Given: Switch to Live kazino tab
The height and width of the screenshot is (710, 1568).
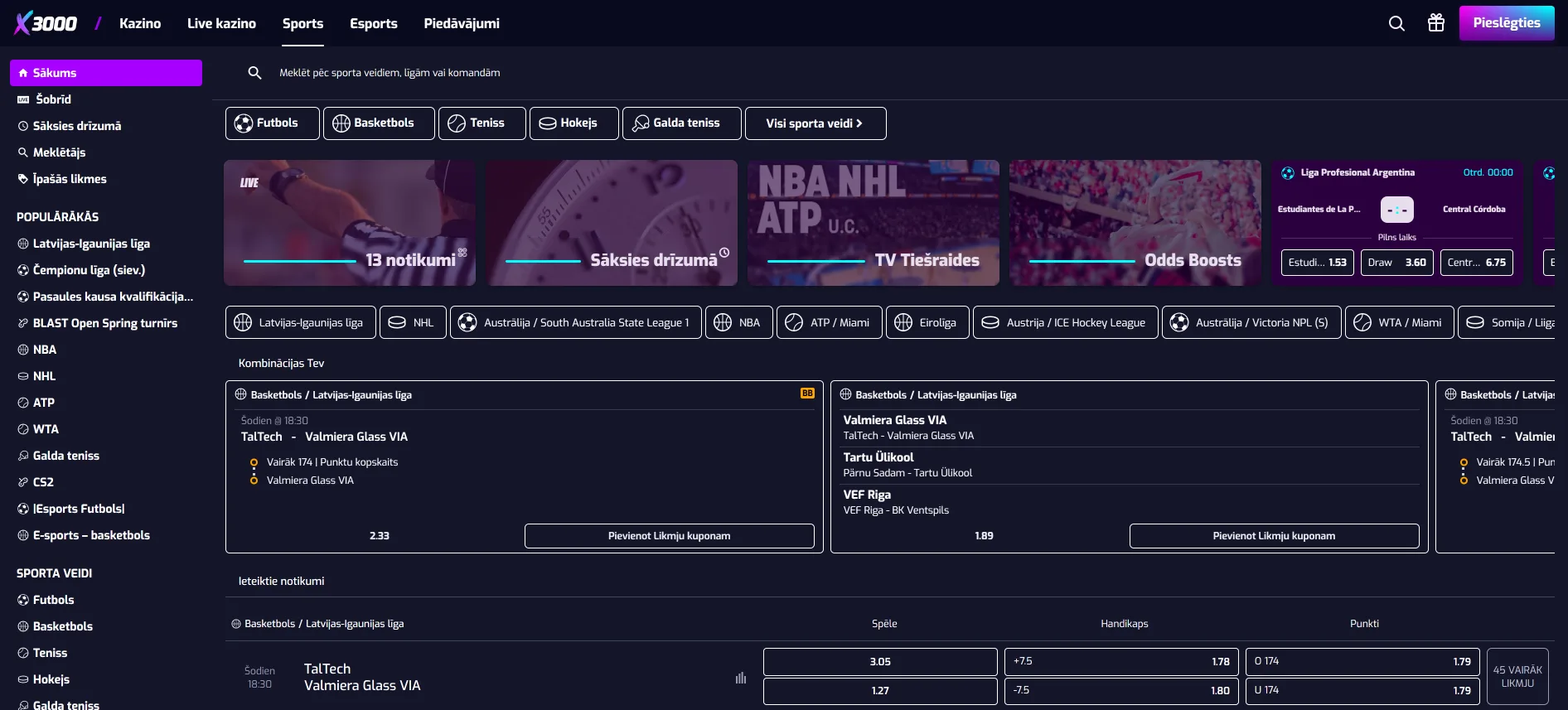Looking at the screenshot, I should 221,23.
